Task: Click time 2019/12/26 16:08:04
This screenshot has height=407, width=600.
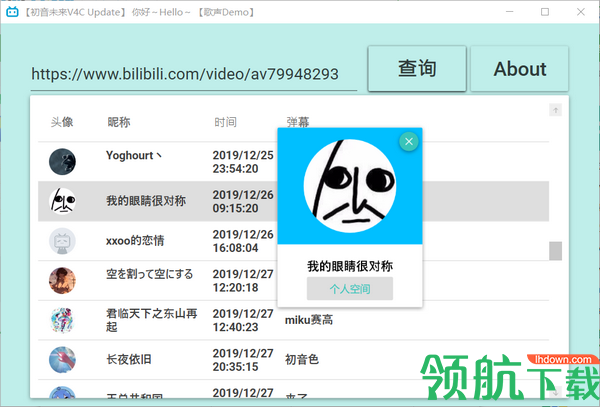Action: pyautogui.click(x=243, y=241)
